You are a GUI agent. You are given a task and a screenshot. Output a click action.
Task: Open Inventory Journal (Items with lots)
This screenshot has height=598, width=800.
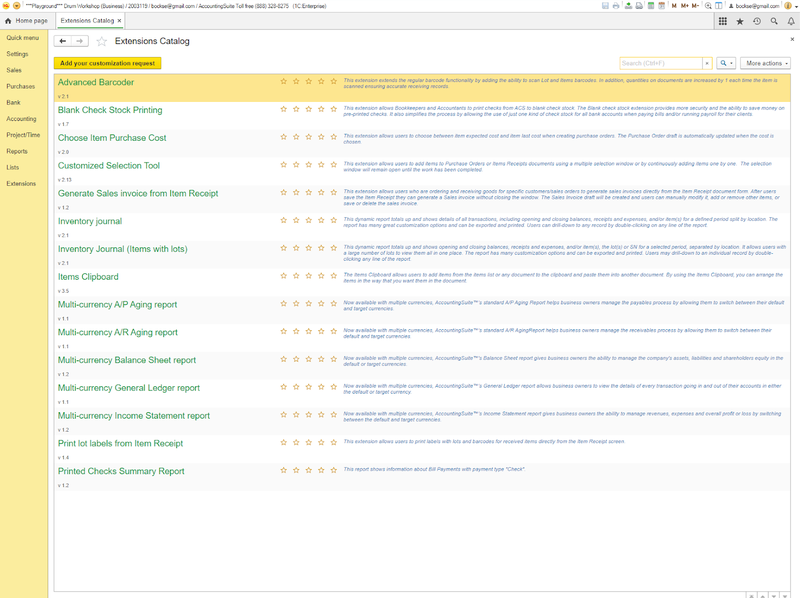coord(122,249)
